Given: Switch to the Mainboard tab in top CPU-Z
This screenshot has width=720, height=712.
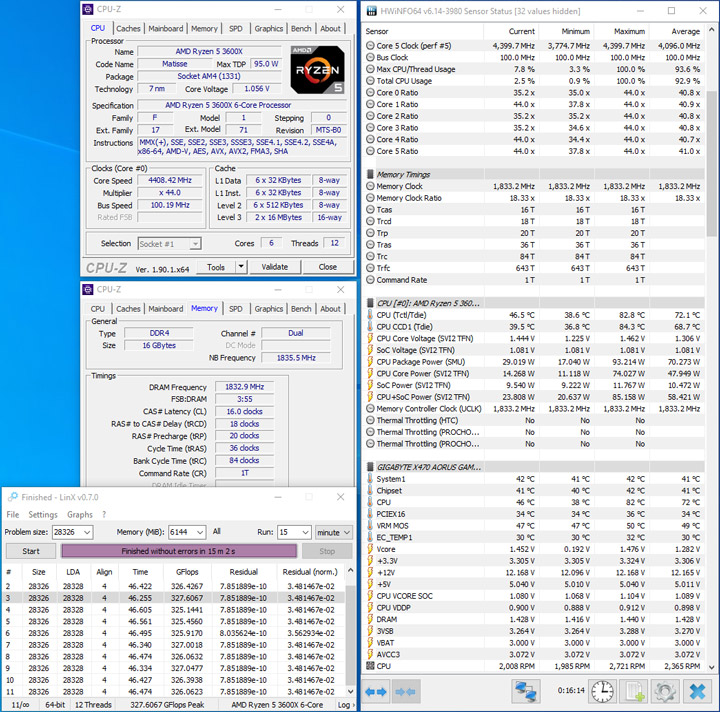Looking at the screenshot, I should pos(165,29).
